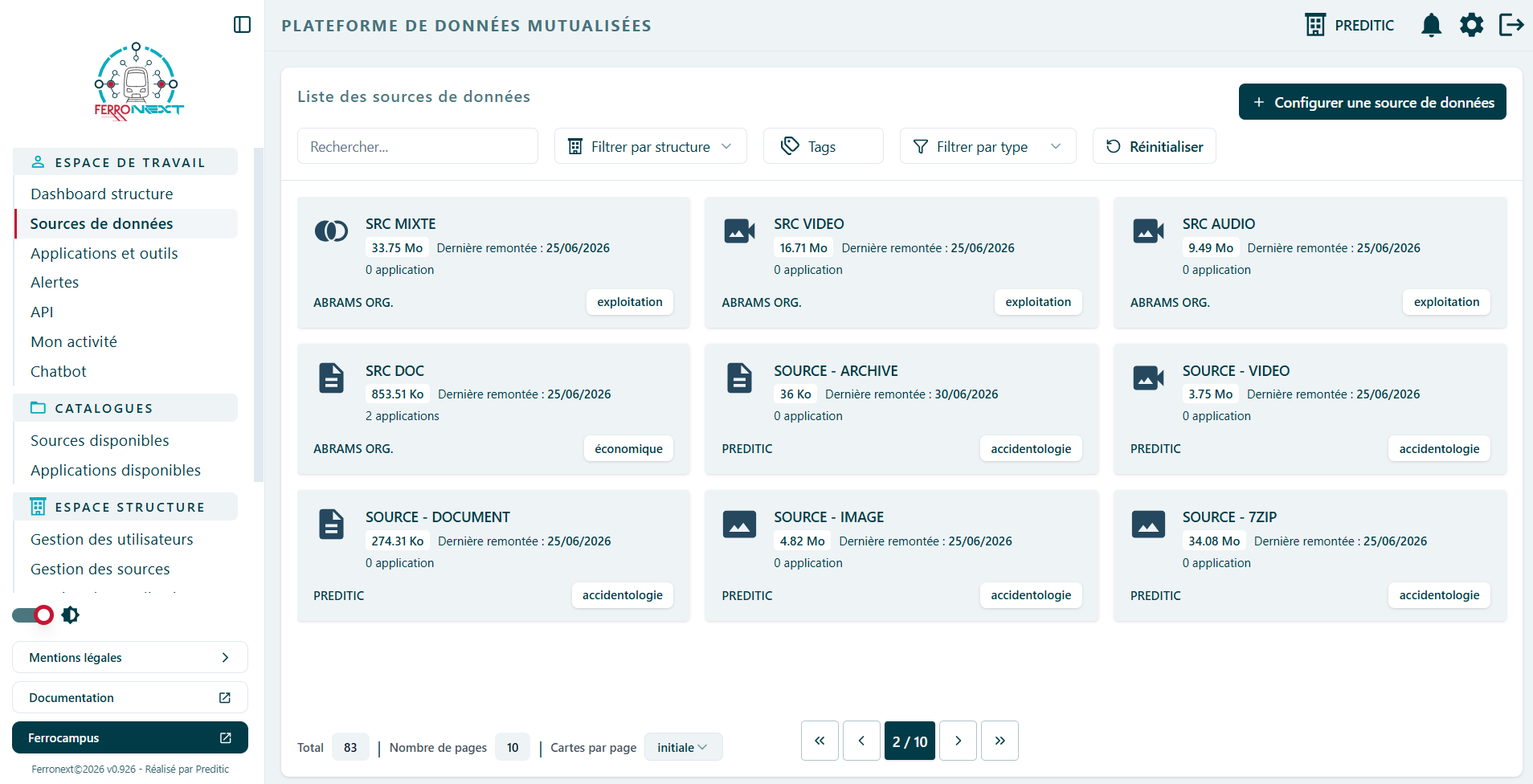Open Mon activité

pyautogui.click(x=74, y=341)
